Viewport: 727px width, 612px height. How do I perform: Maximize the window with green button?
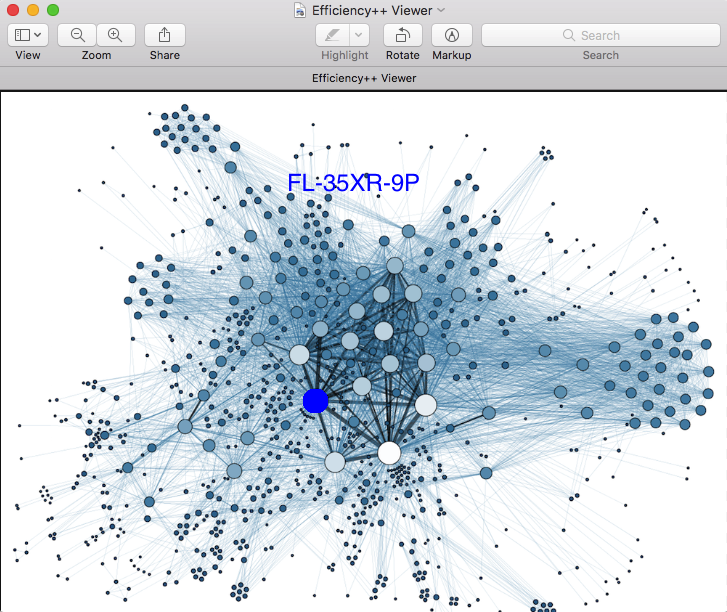pyautogui.click(x=53, y=10)
